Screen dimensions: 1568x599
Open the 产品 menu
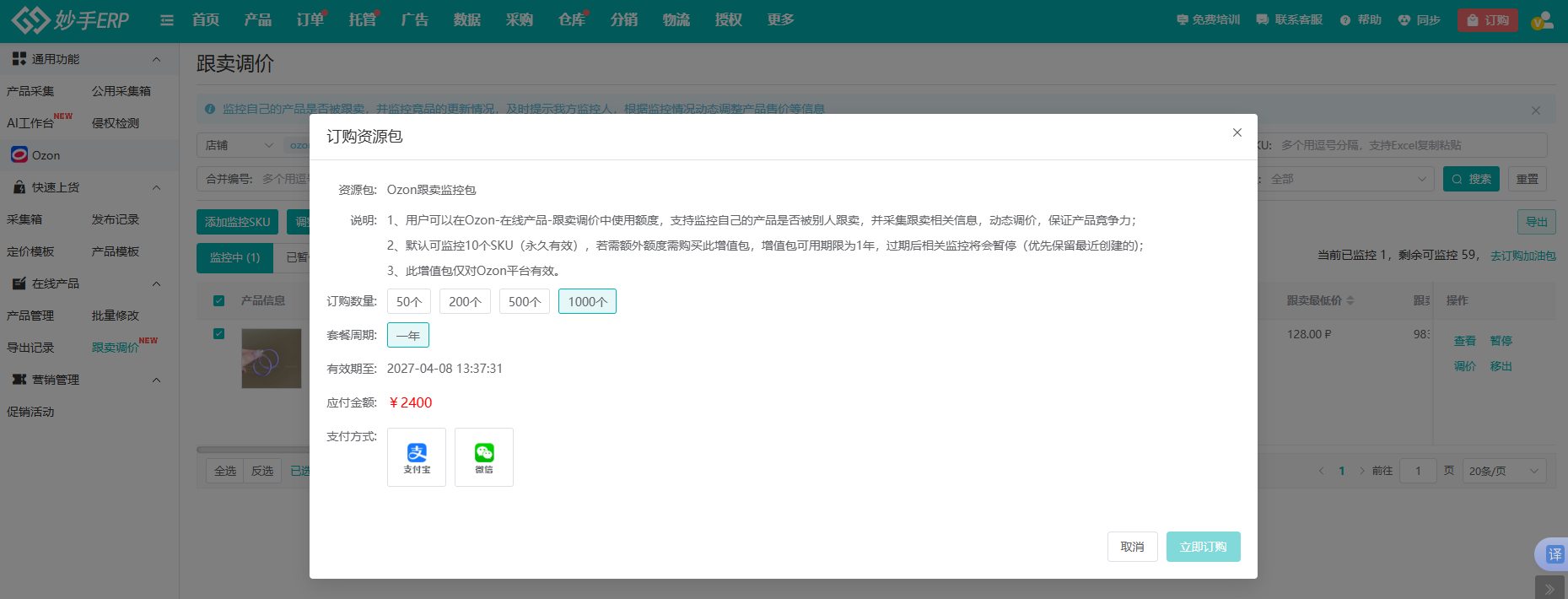[258, 19]
